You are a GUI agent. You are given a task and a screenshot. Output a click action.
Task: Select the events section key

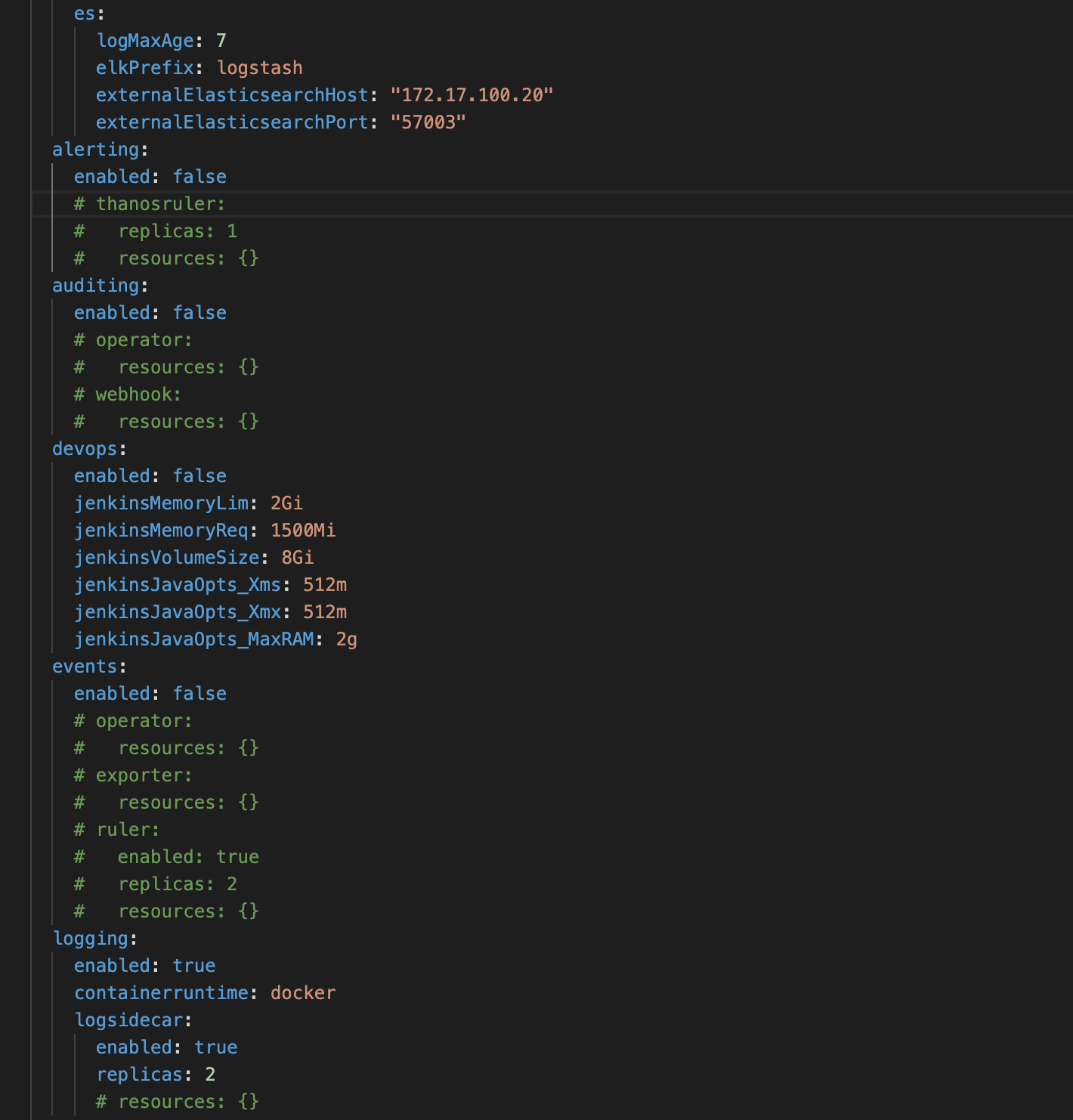(83, 666)
